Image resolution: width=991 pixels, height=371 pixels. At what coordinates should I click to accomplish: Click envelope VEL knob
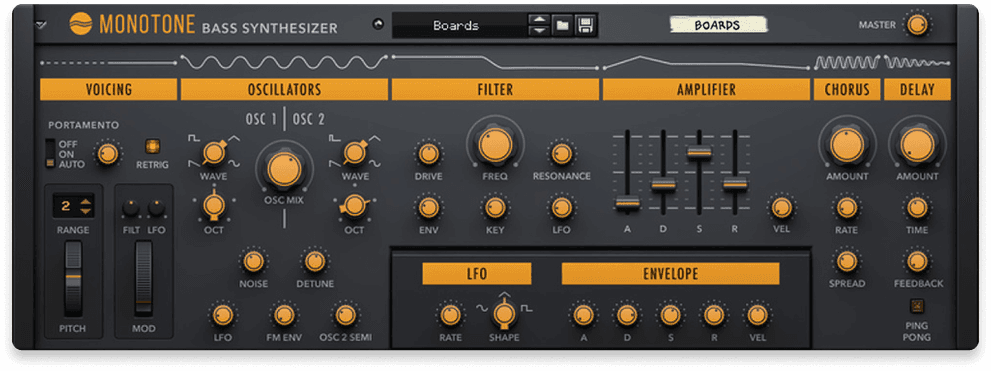point(757,315)
